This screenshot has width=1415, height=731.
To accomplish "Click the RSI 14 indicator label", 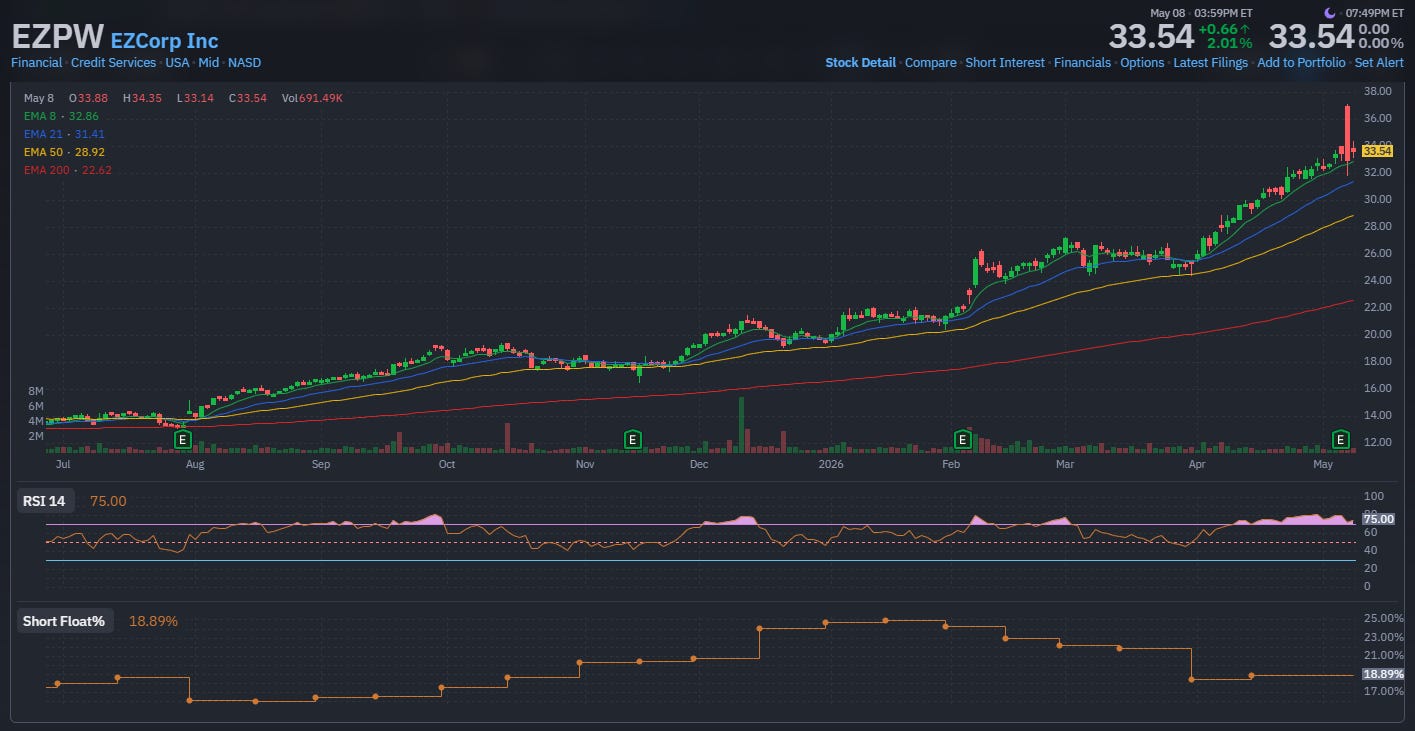I will (44, 501).
